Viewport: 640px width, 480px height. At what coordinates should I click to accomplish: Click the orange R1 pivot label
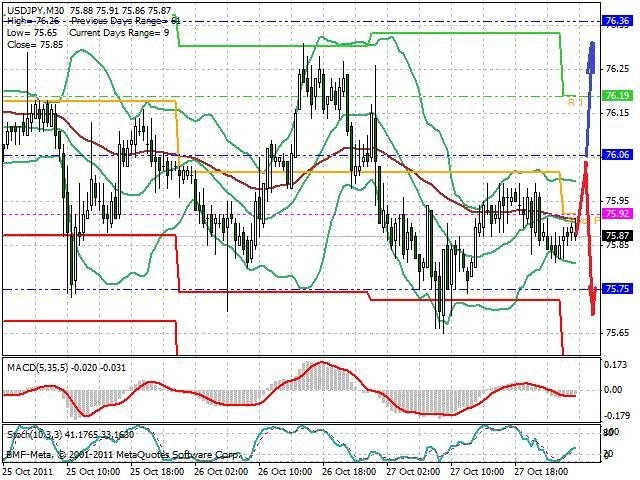(x=575, y=102)
